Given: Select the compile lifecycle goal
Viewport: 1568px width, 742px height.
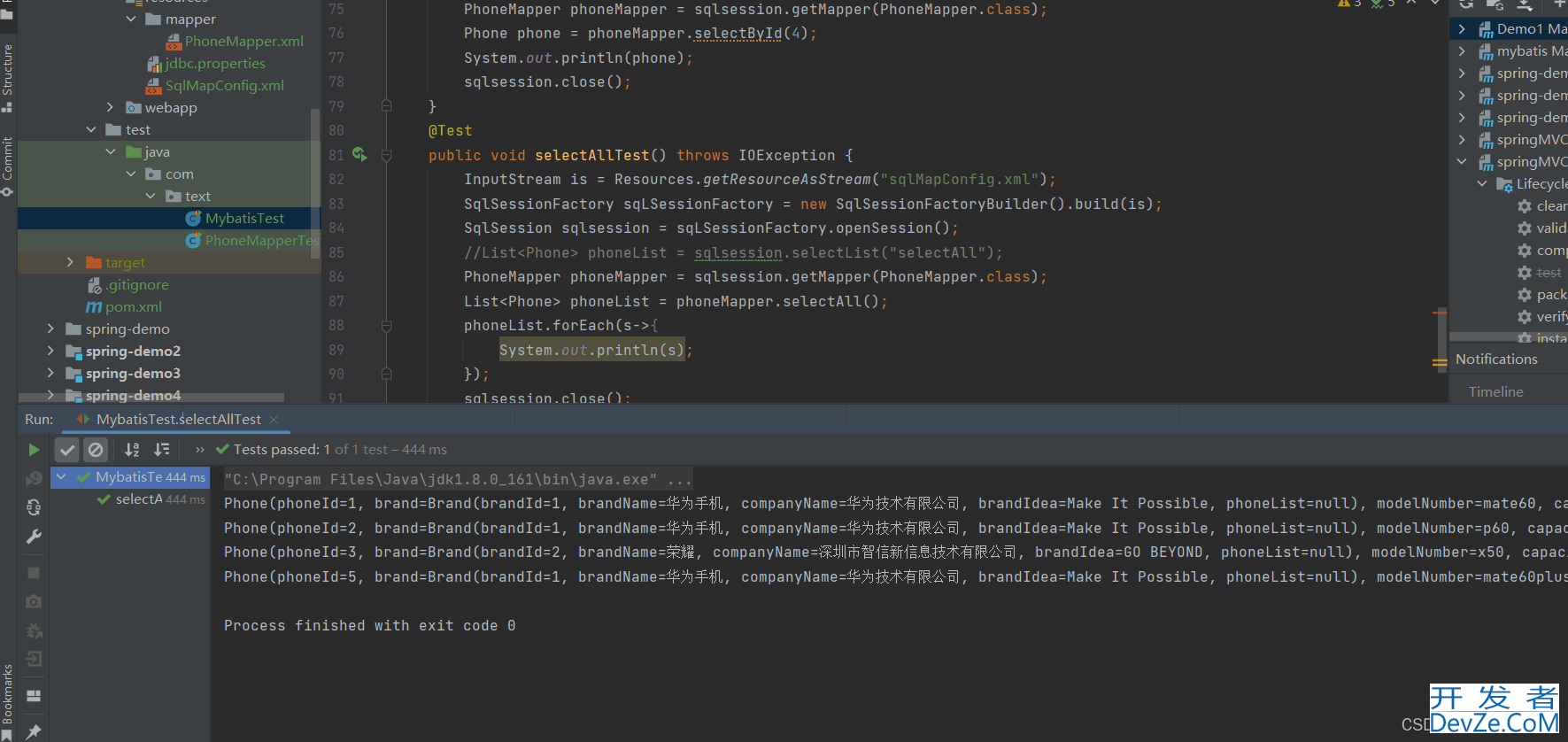Looking at the screenshot, I should coord(1542,251).
